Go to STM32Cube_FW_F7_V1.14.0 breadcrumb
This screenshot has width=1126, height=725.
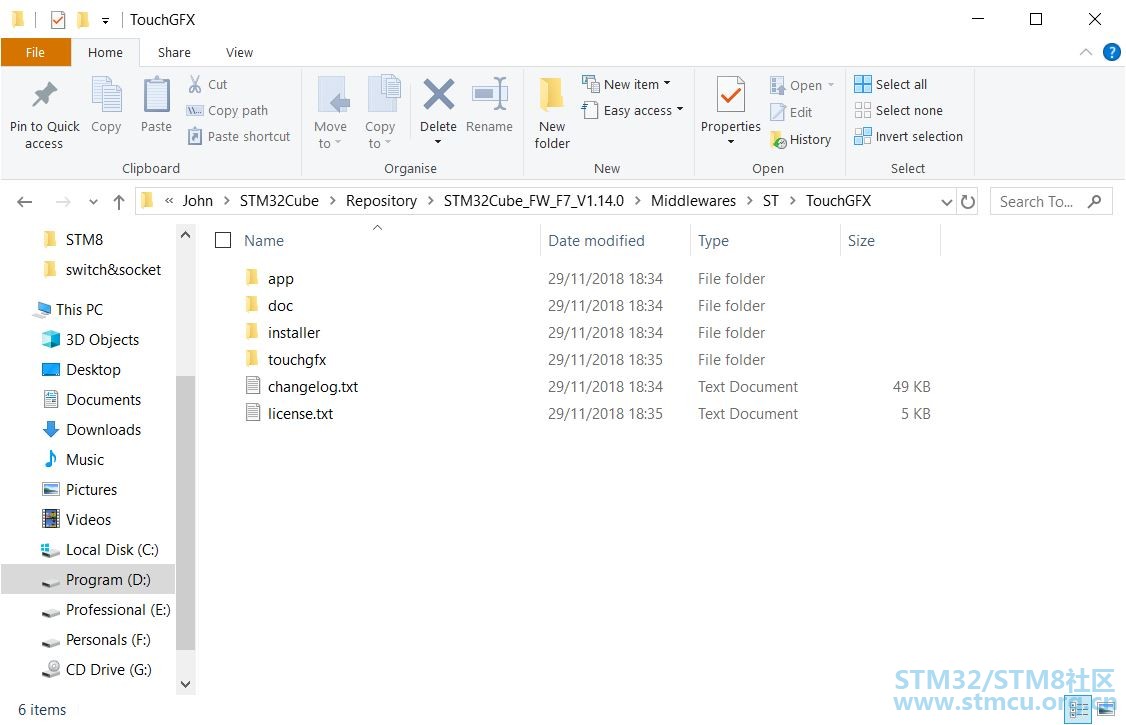click(534, 201)
